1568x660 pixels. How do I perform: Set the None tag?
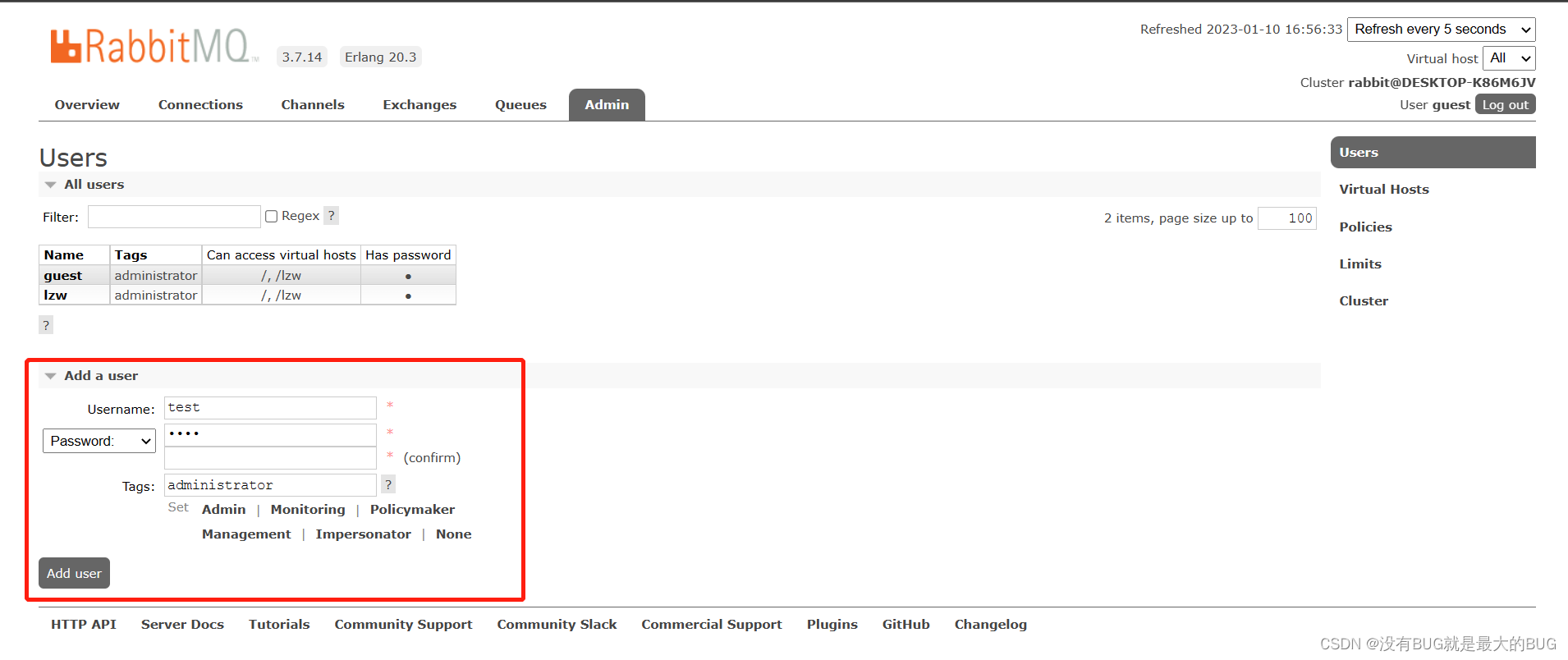(454, 534)
